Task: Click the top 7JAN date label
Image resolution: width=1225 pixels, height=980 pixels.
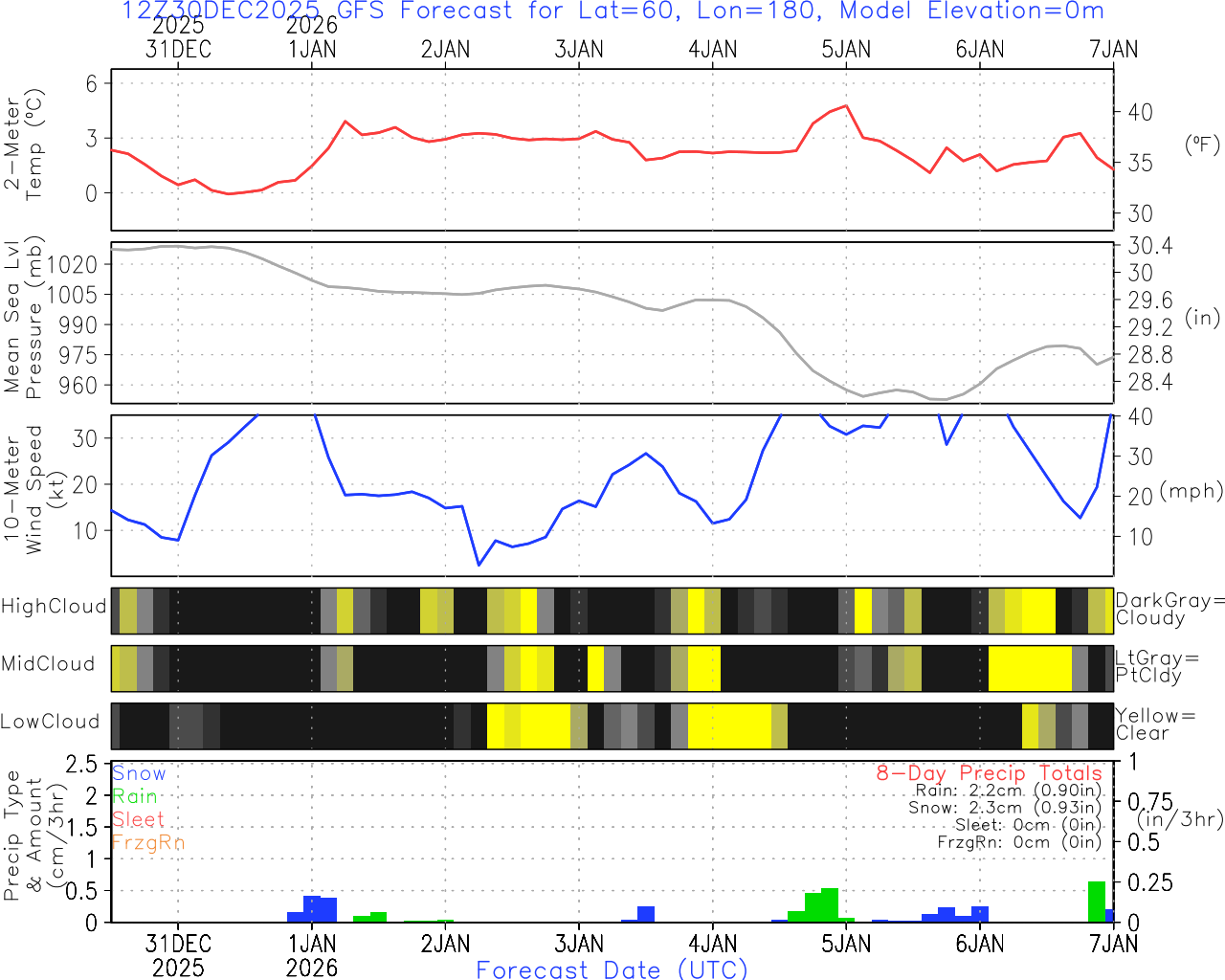Action: 1114,49
